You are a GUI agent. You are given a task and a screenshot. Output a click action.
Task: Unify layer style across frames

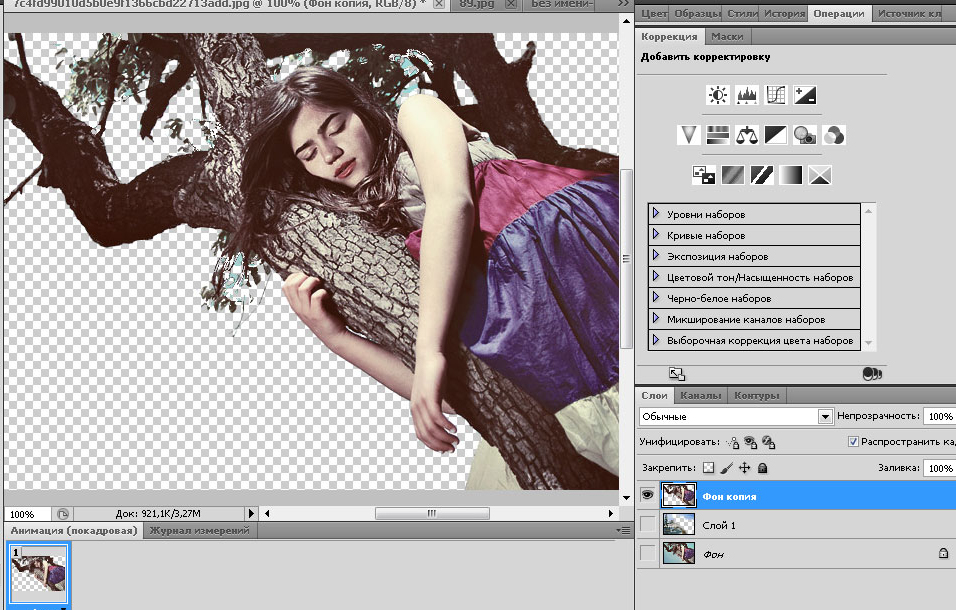pyautogui.click(x=769, y=442)
